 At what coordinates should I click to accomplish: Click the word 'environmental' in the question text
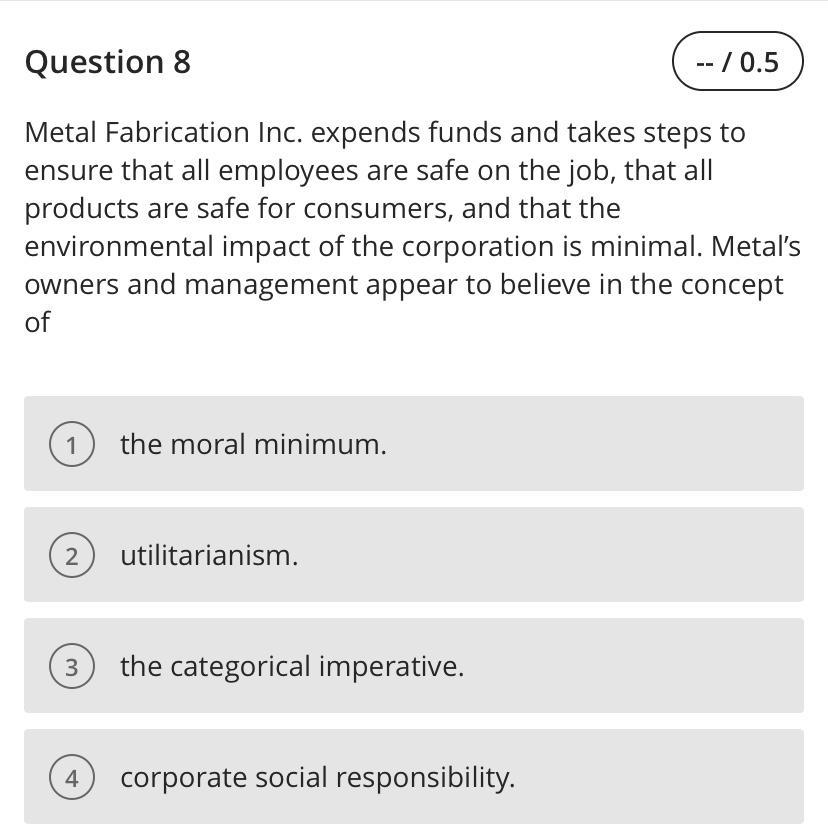point(119,247)
